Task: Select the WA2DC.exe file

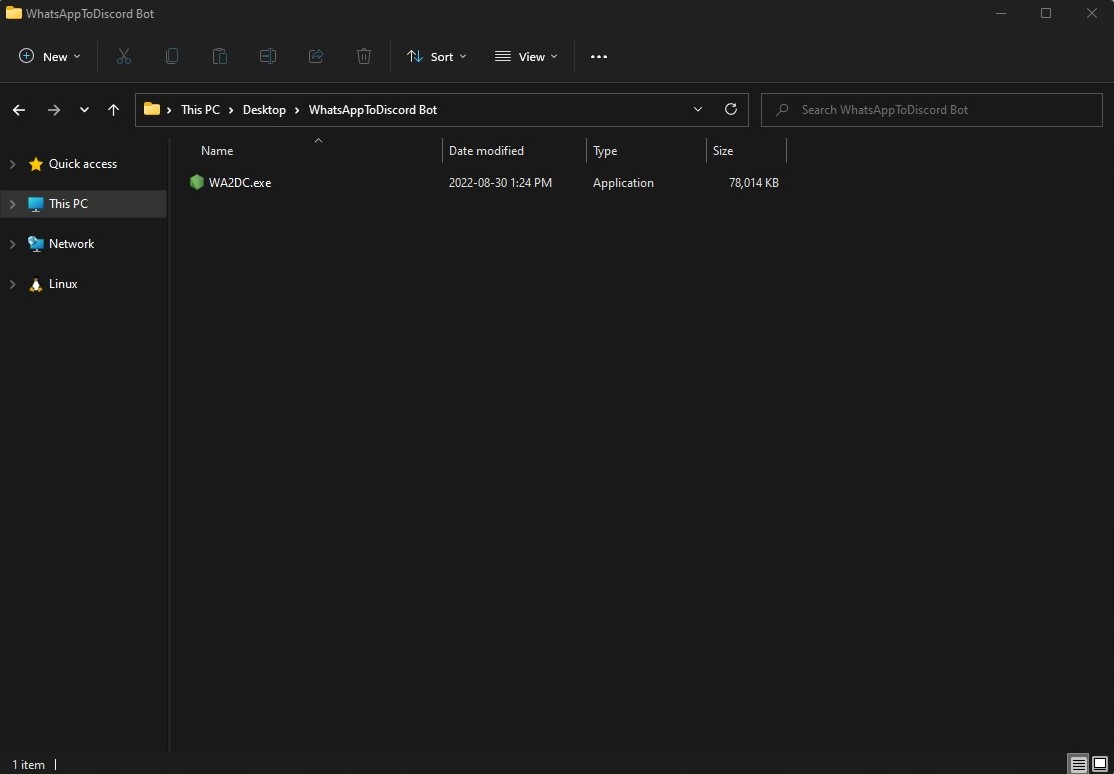Action: 240,183
